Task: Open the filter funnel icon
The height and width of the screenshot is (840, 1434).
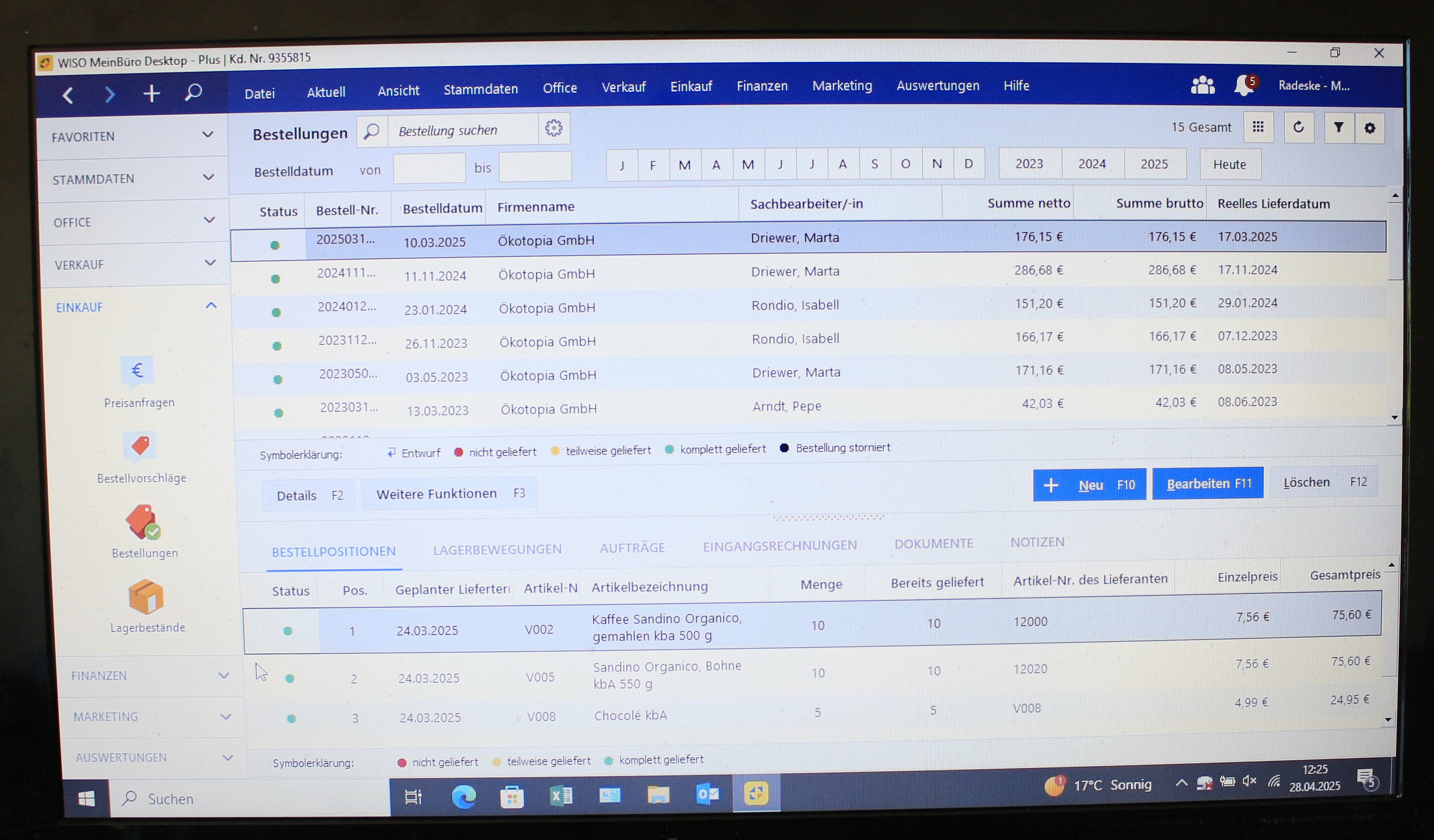Action: point(1338,128)
